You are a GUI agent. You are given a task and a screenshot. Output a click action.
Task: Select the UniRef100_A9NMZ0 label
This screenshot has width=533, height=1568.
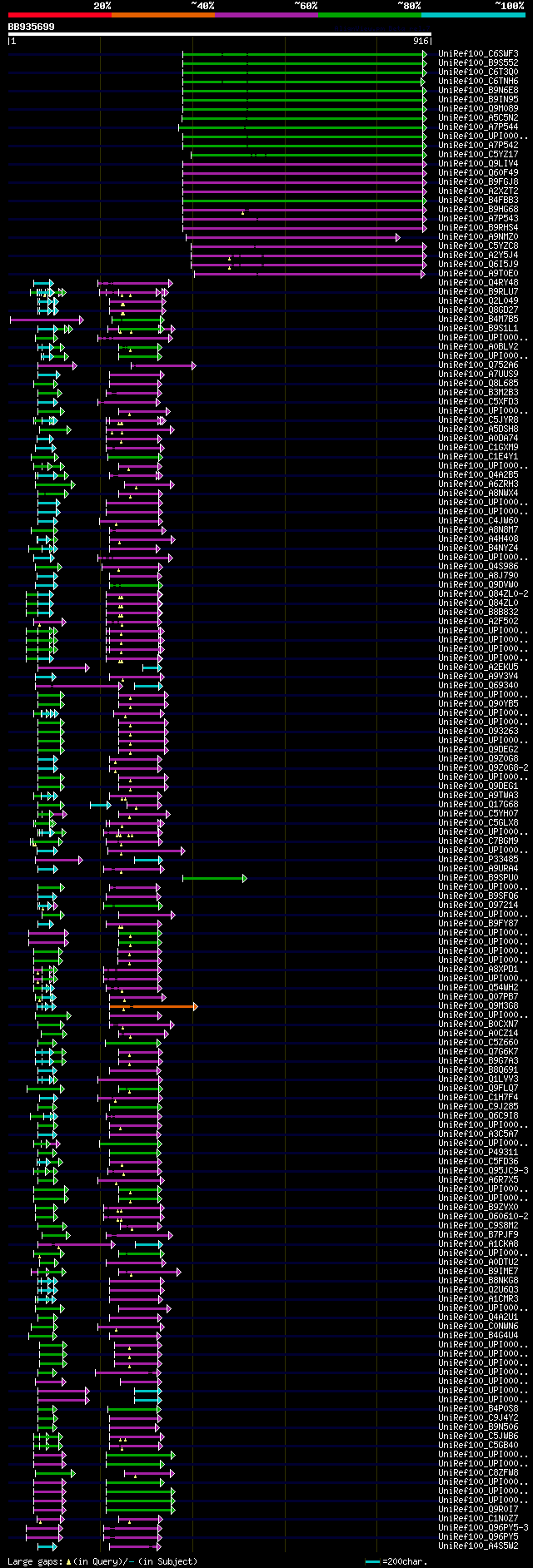point(478,236)
